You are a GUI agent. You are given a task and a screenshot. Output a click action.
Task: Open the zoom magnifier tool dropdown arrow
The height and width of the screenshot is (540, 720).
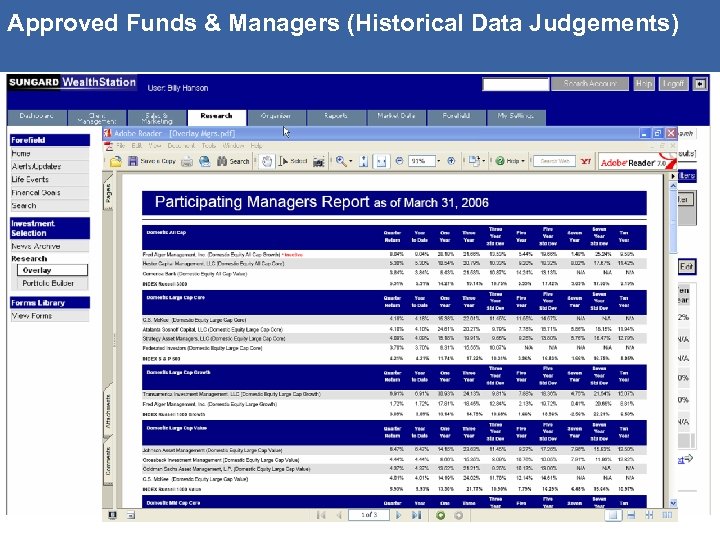pyautogui.click(x=351, y=161)
